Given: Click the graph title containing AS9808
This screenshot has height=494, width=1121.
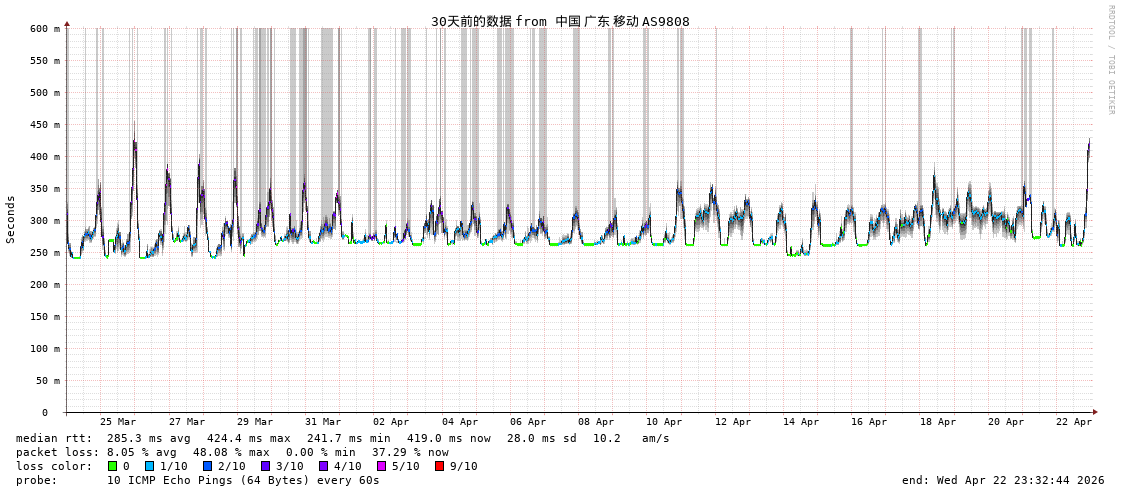Looking at the screenshot, I should pyautogui.click(x=560, y=21).
